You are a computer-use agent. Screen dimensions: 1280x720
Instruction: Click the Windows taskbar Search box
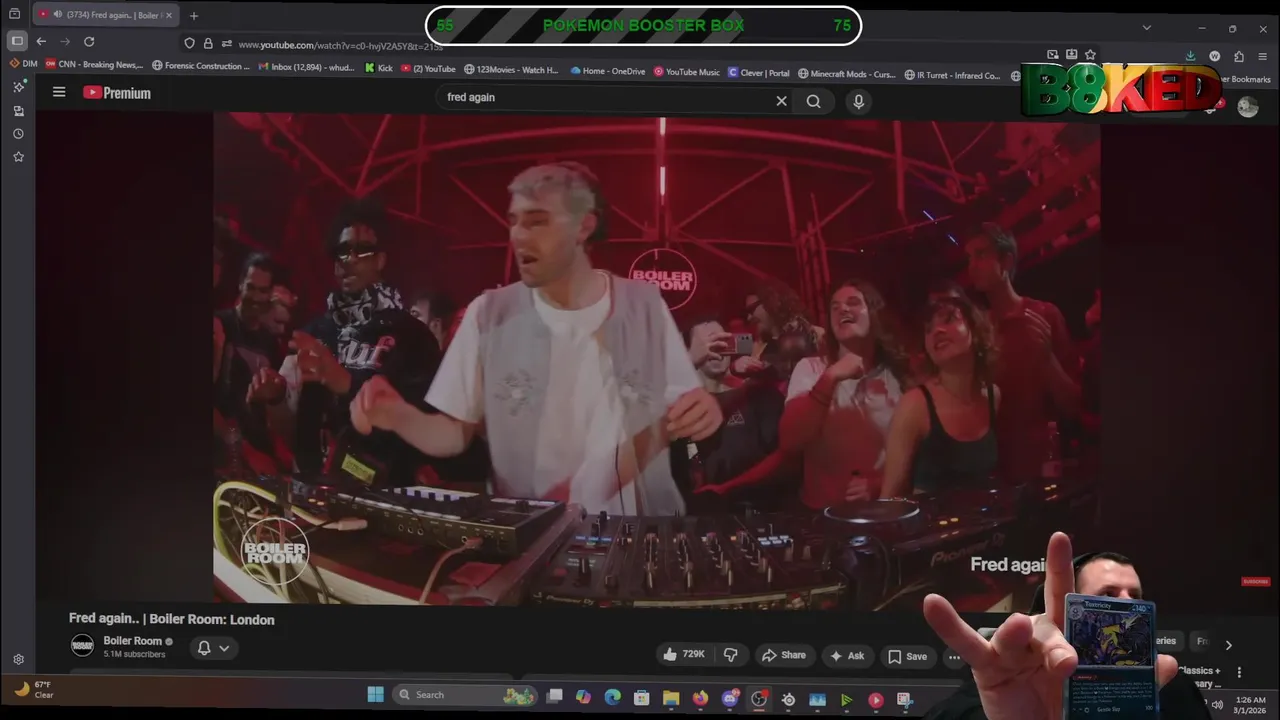click(465, 695)
